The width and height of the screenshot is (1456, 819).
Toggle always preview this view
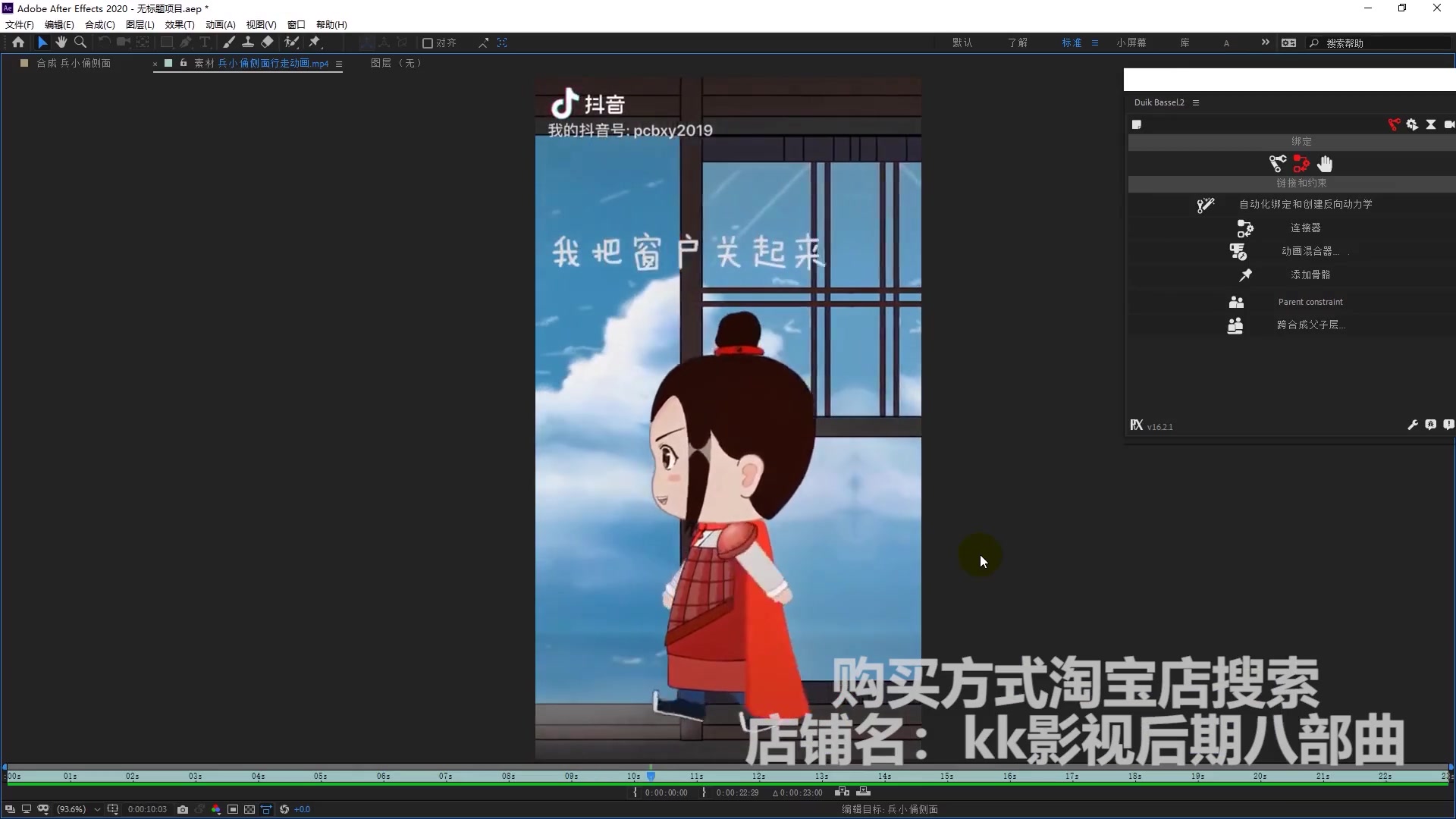tap(10, 809)
